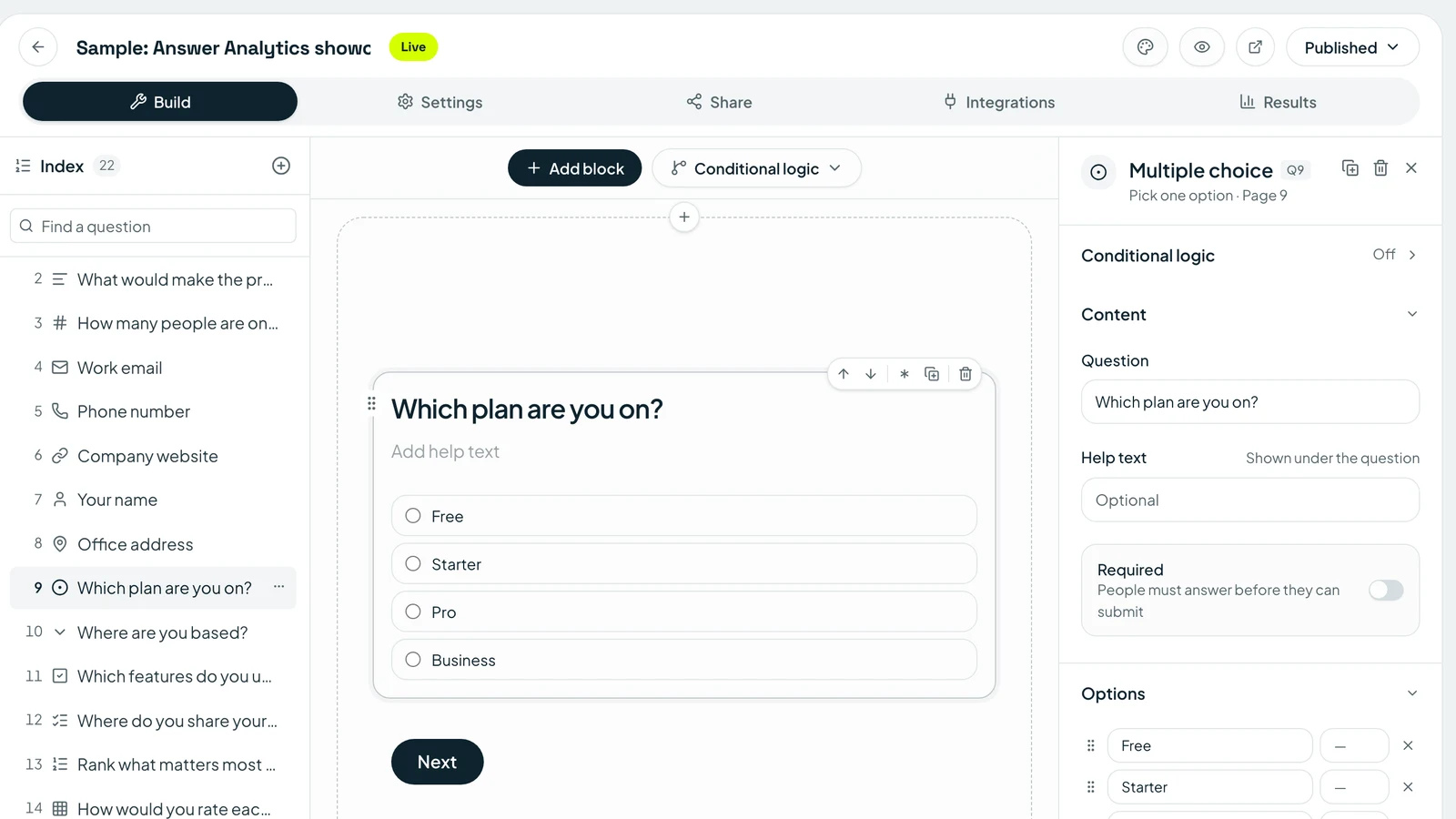1456x819 pixels.
Task: Select 'Rank what matters most' item
Action: (x=153, y=764)
